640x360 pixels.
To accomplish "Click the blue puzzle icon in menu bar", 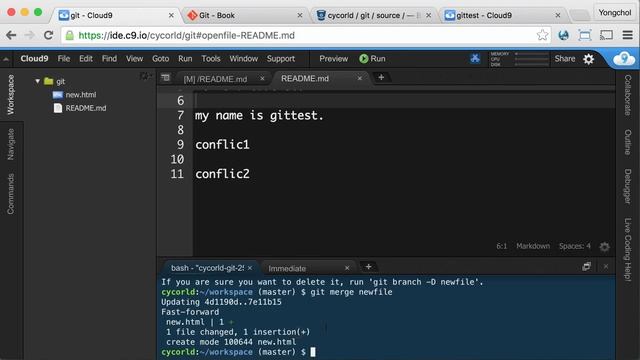I will tap(475, 59).
